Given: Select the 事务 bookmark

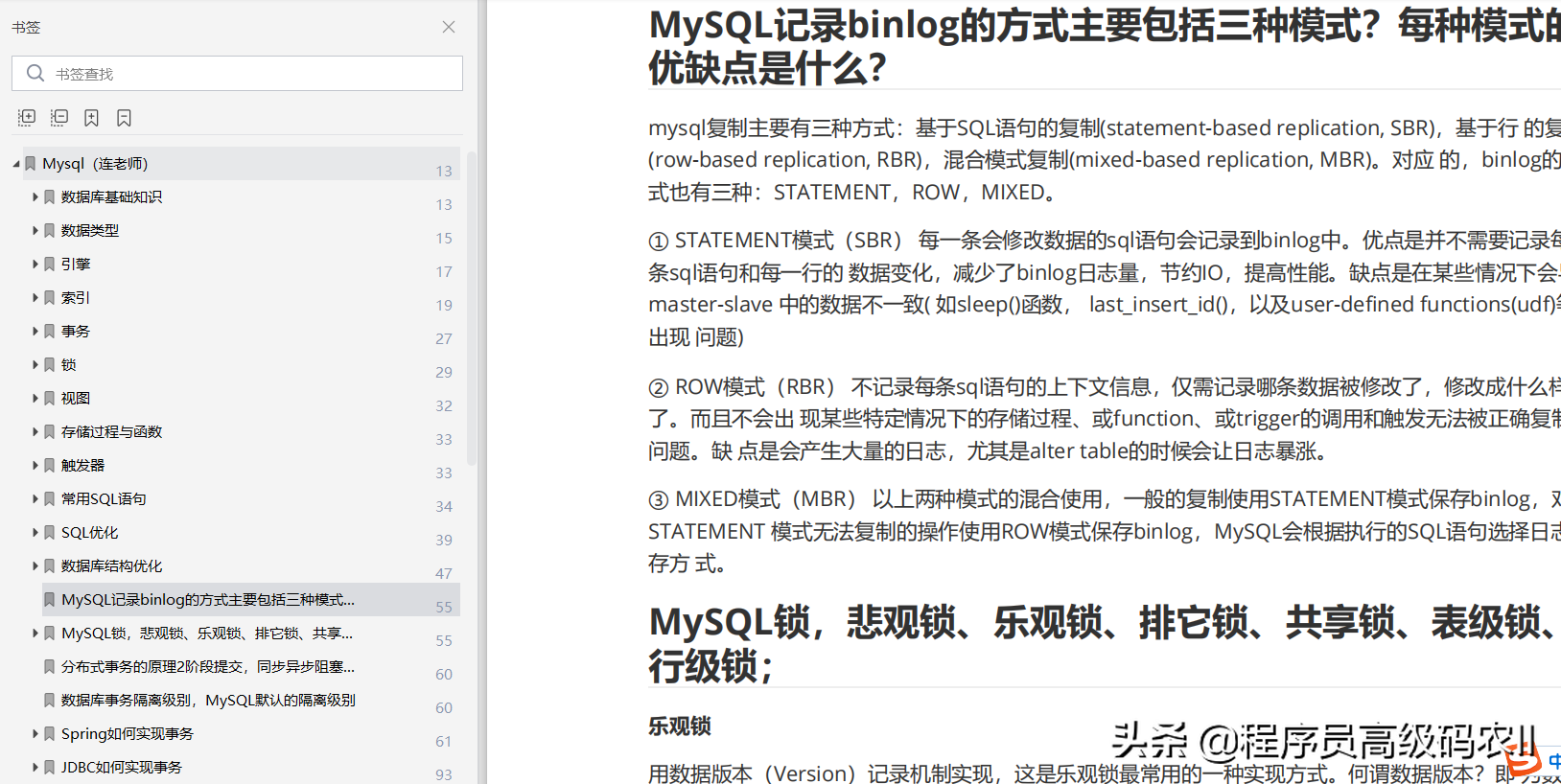Looking at the screenshot, I should point(76,331).
